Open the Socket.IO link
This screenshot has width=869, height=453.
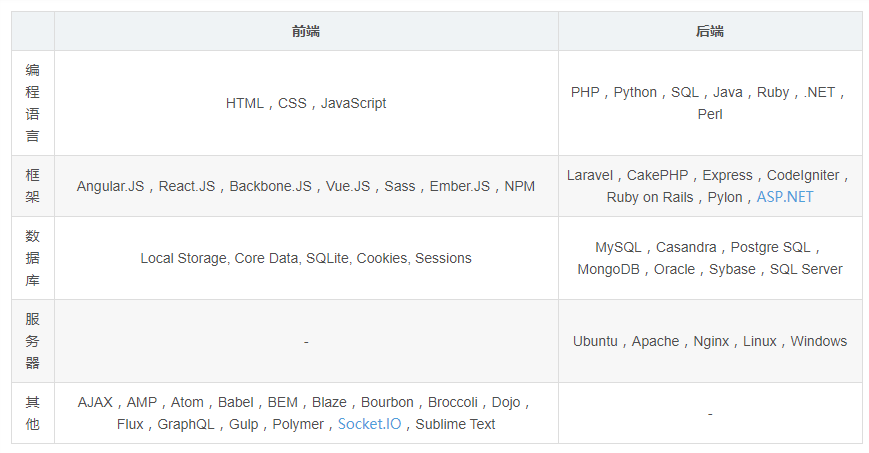(x=369, y=424)
